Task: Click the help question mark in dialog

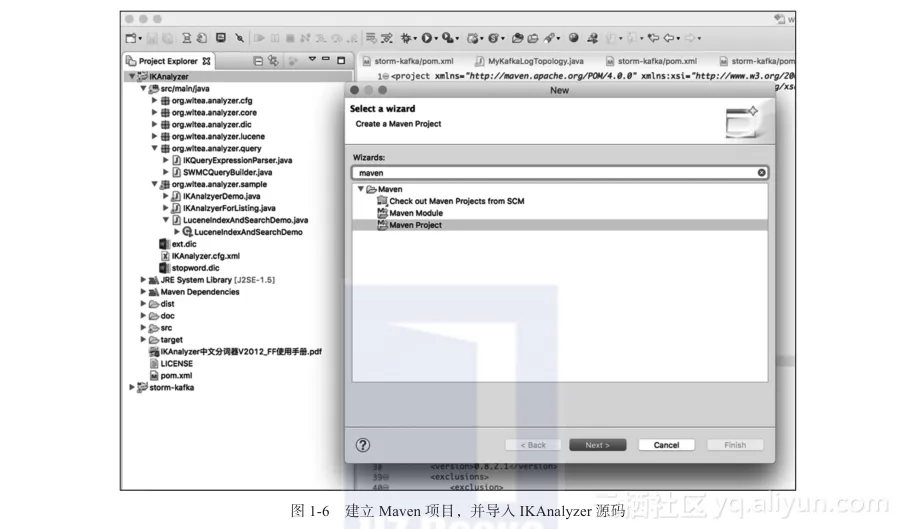Action: (363, 445)
